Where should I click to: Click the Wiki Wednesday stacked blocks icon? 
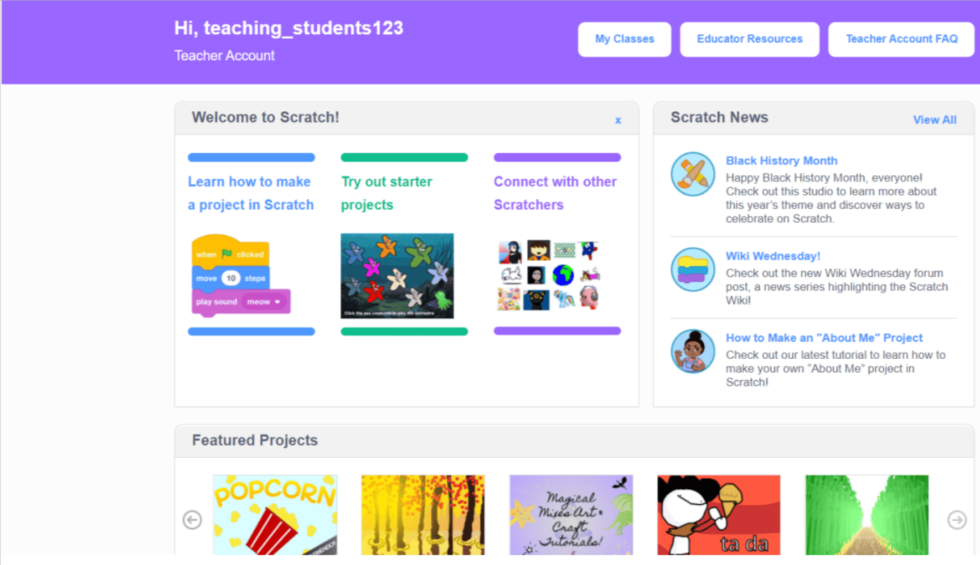pyautogui.click(x=692, y=269)
